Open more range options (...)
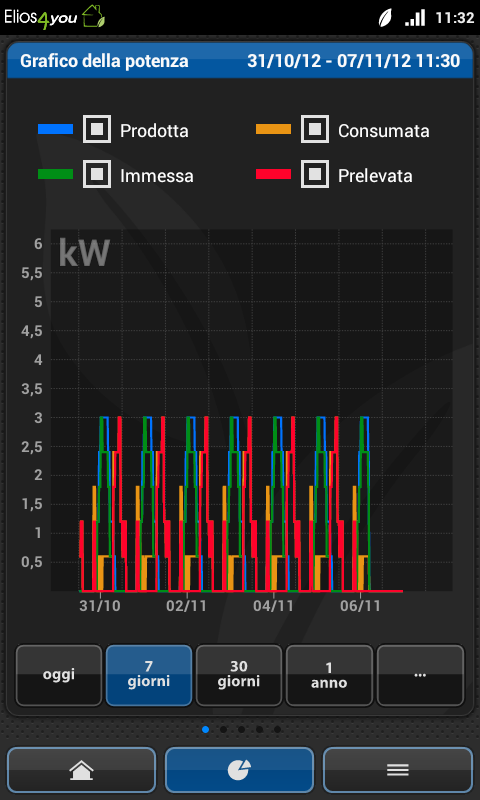 pos(420,675)
